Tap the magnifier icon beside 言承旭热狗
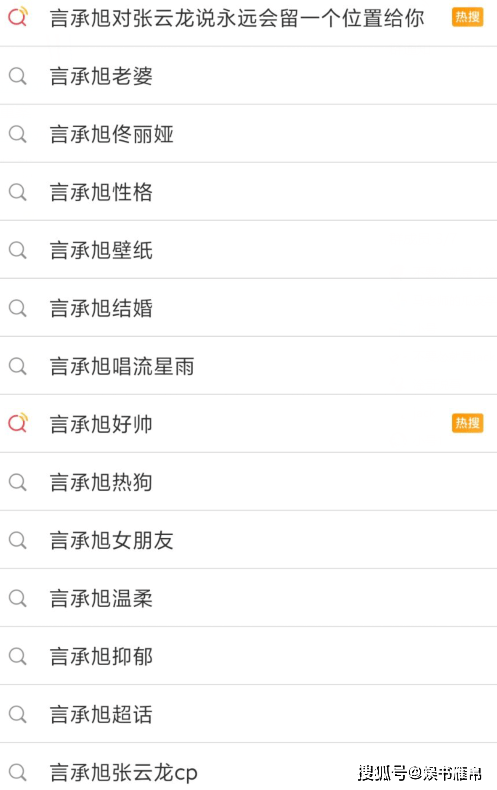 point(18,483)
